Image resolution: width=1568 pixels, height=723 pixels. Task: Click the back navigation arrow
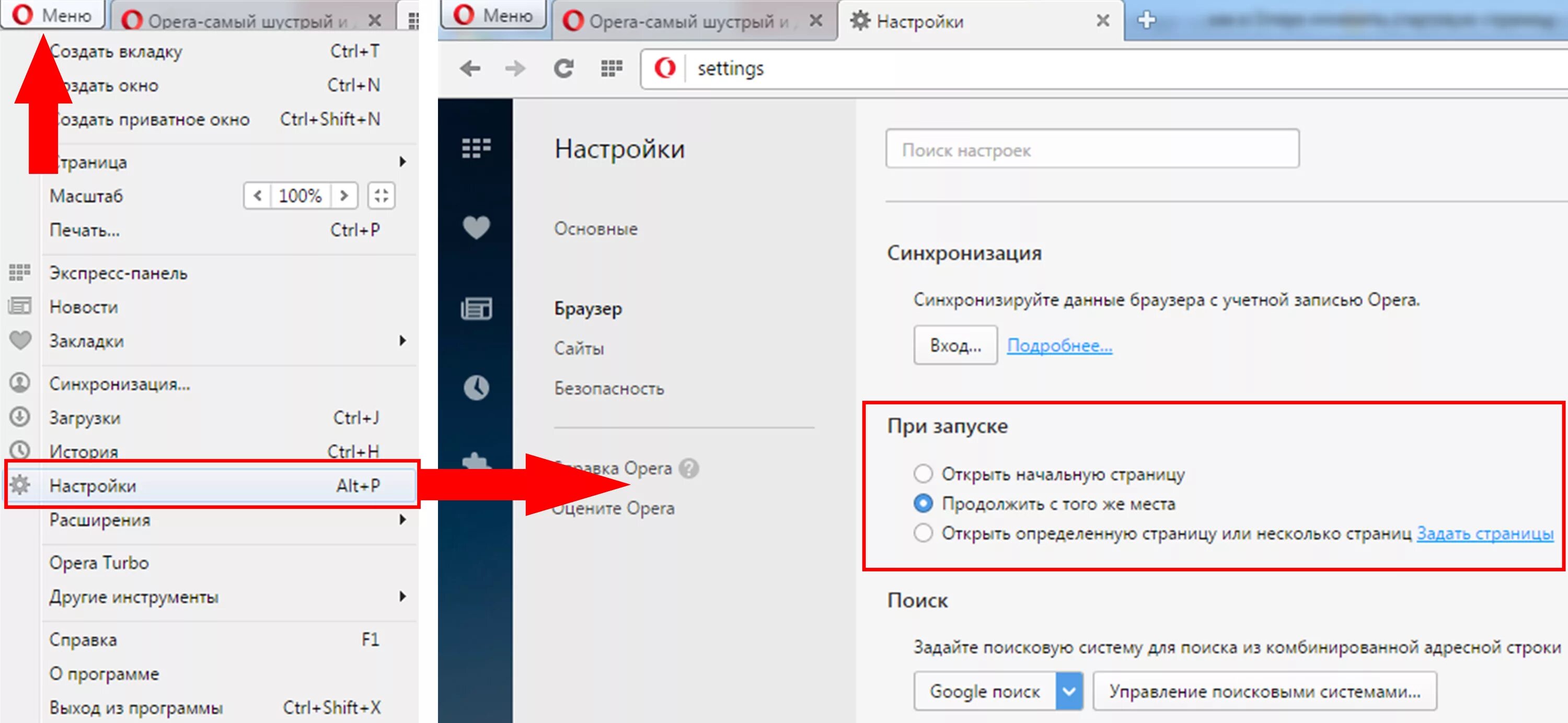[470, 68]
